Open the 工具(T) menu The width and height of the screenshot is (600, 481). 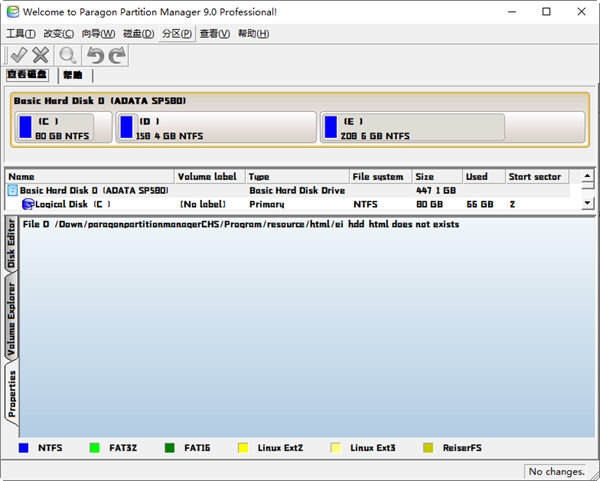coord(21,34)
